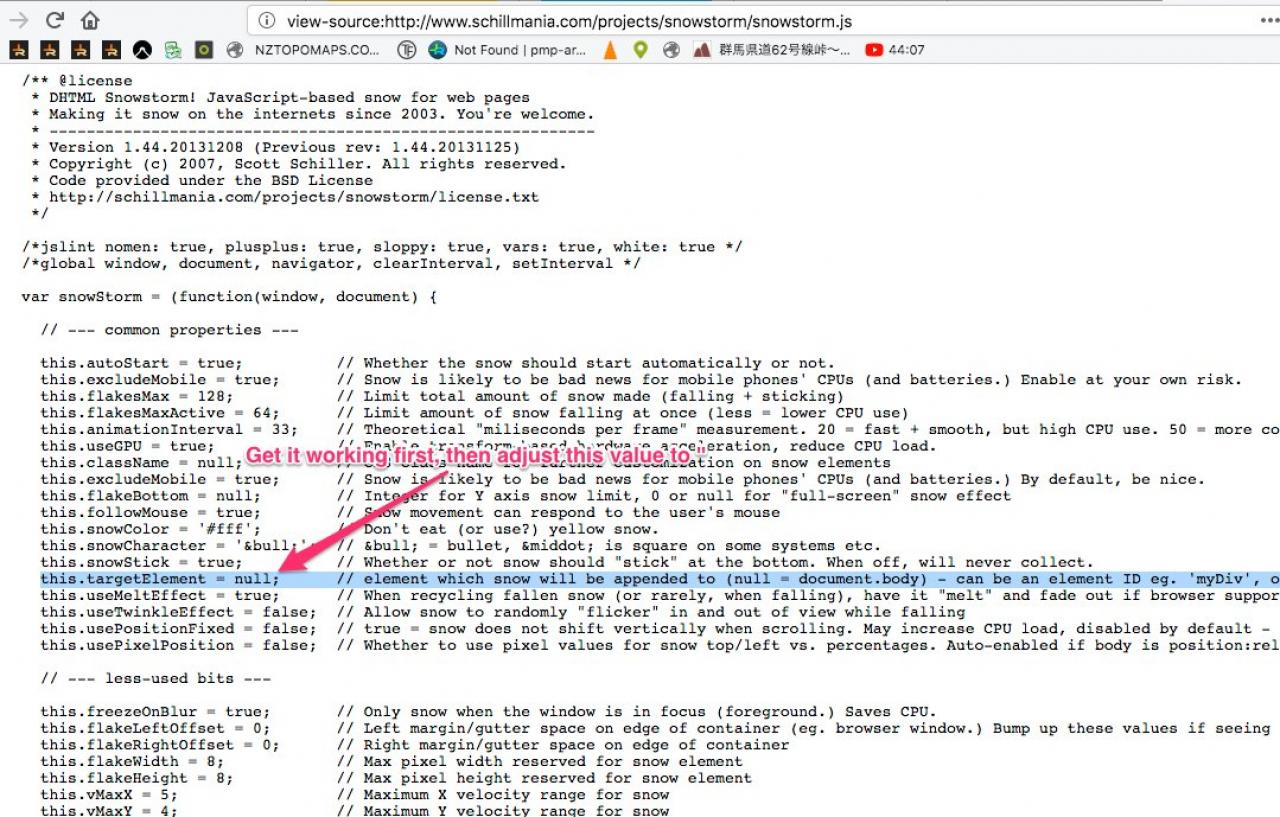Click the license.txt URL in the source comment
The height and width of the screenshot is (817, 1280).
294,197
